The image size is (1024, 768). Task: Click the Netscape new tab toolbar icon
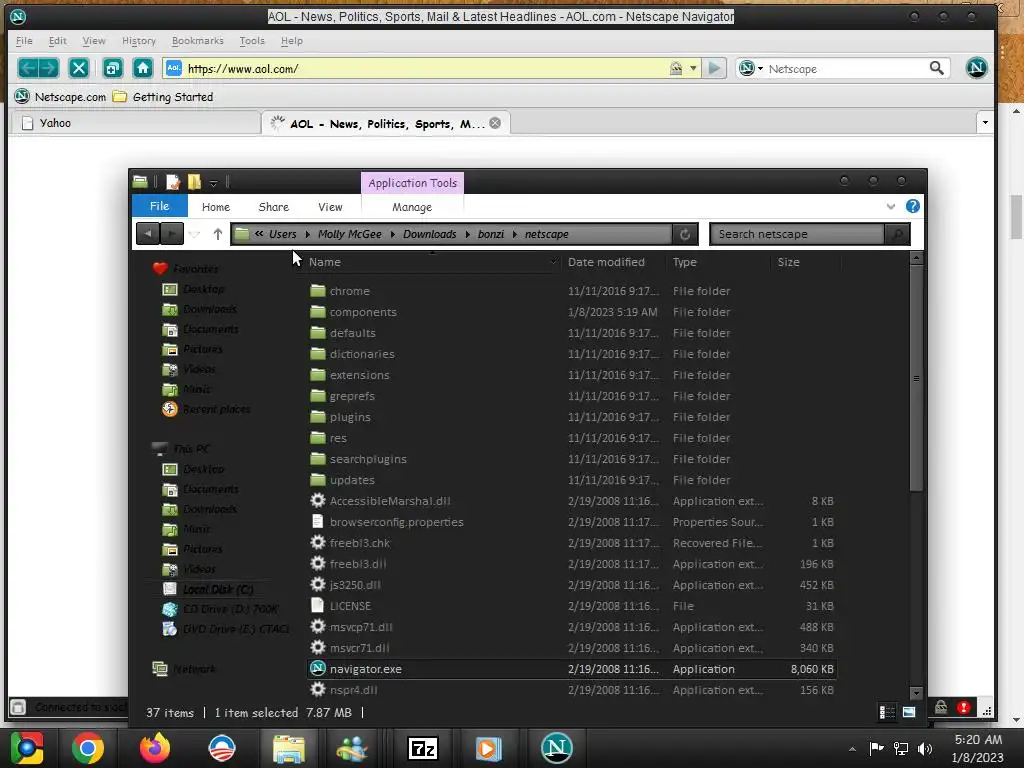point(112,68)
